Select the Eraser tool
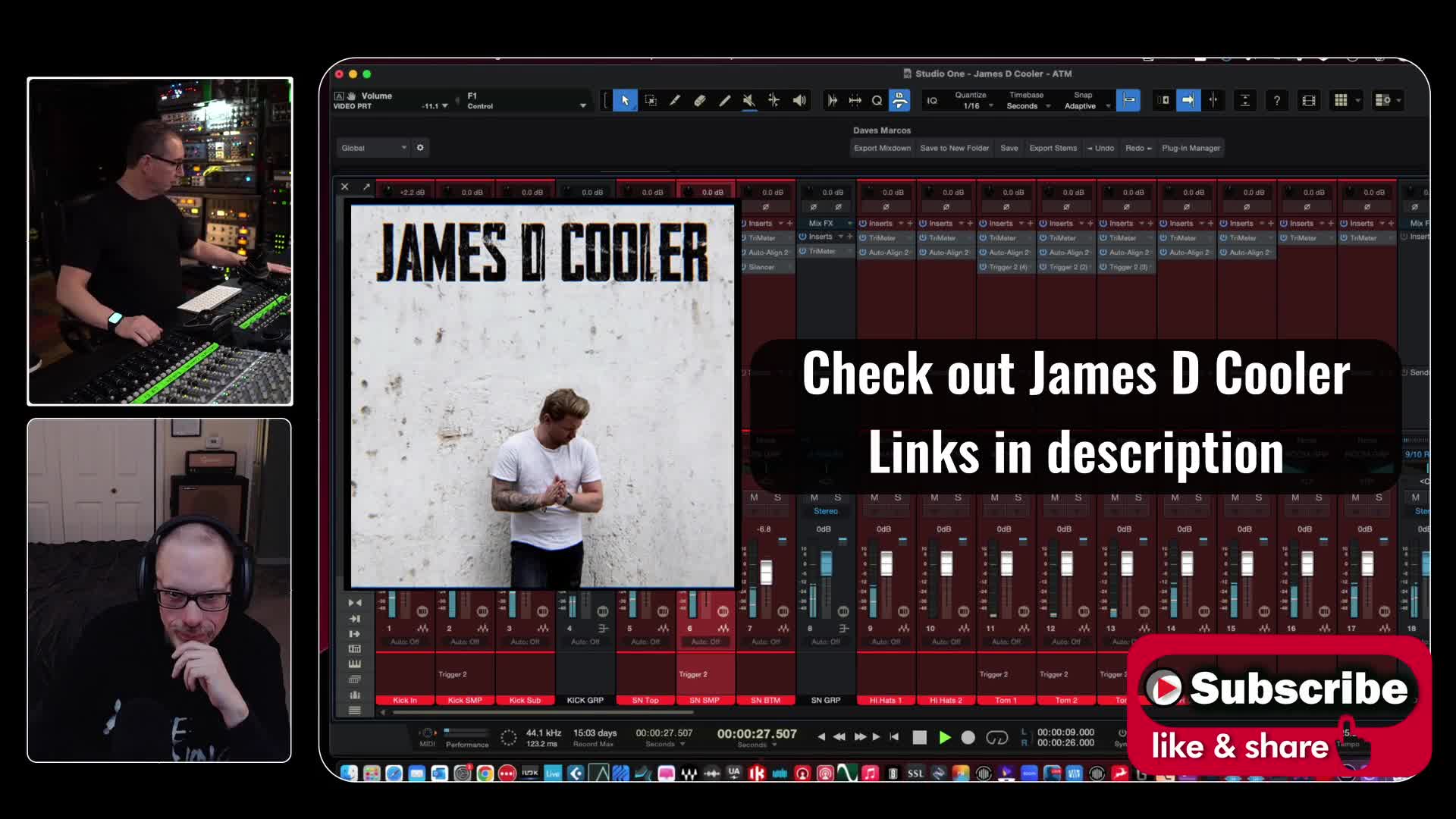The image size is (1456, 819). (x=700, y=100)
